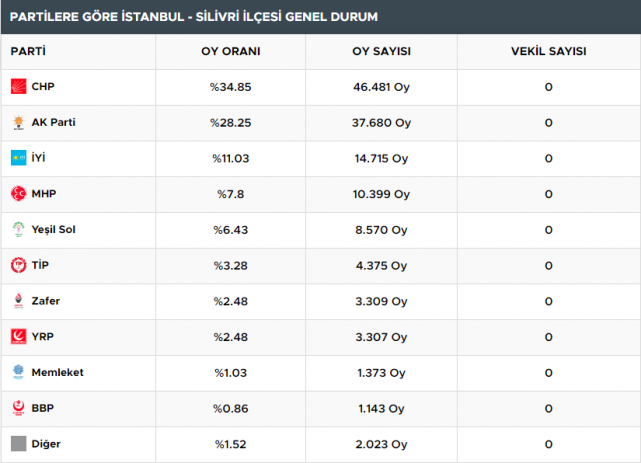Click the 3.307 Oy vote count
This screenshot has height=463, width=641.
pos(381,337)
